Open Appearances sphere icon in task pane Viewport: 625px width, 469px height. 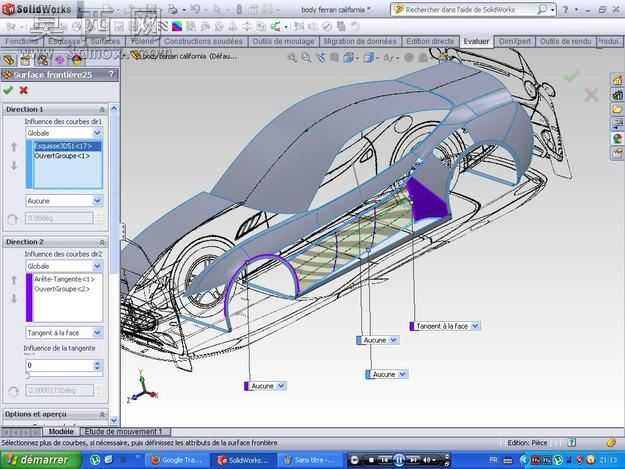pos(617,139)
